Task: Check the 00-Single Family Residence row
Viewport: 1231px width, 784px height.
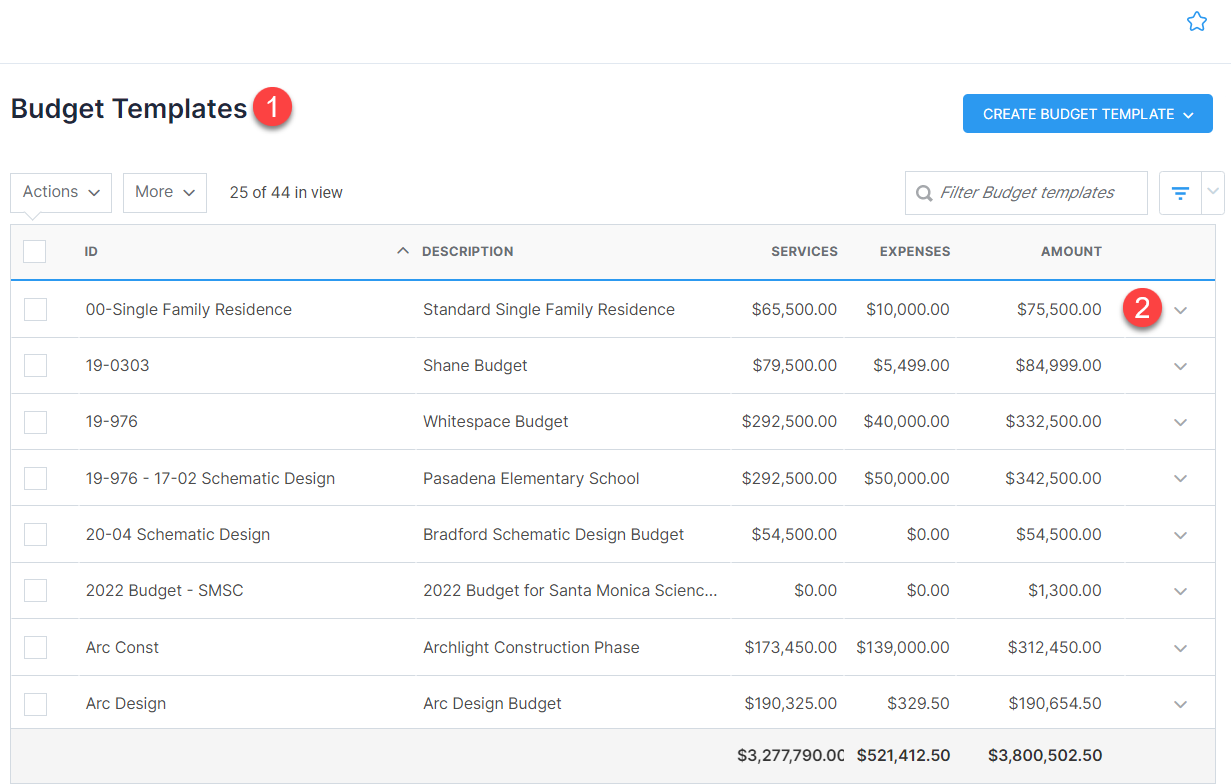Action: tap(35, 309)
